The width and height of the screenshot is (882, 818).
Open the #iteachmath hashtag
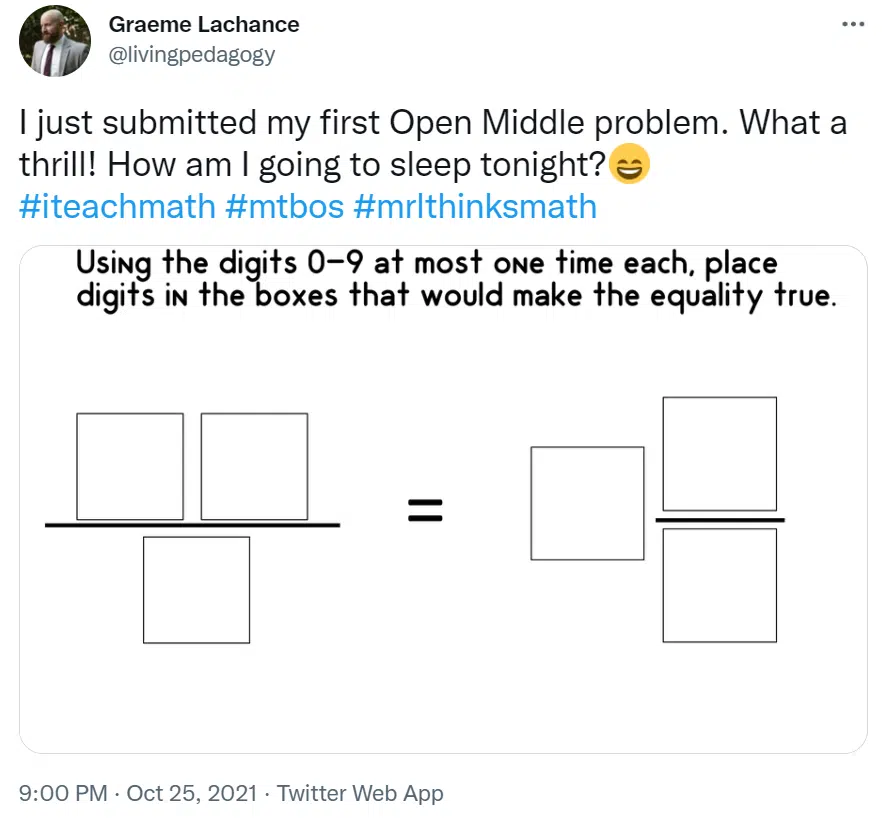point(118,206)
